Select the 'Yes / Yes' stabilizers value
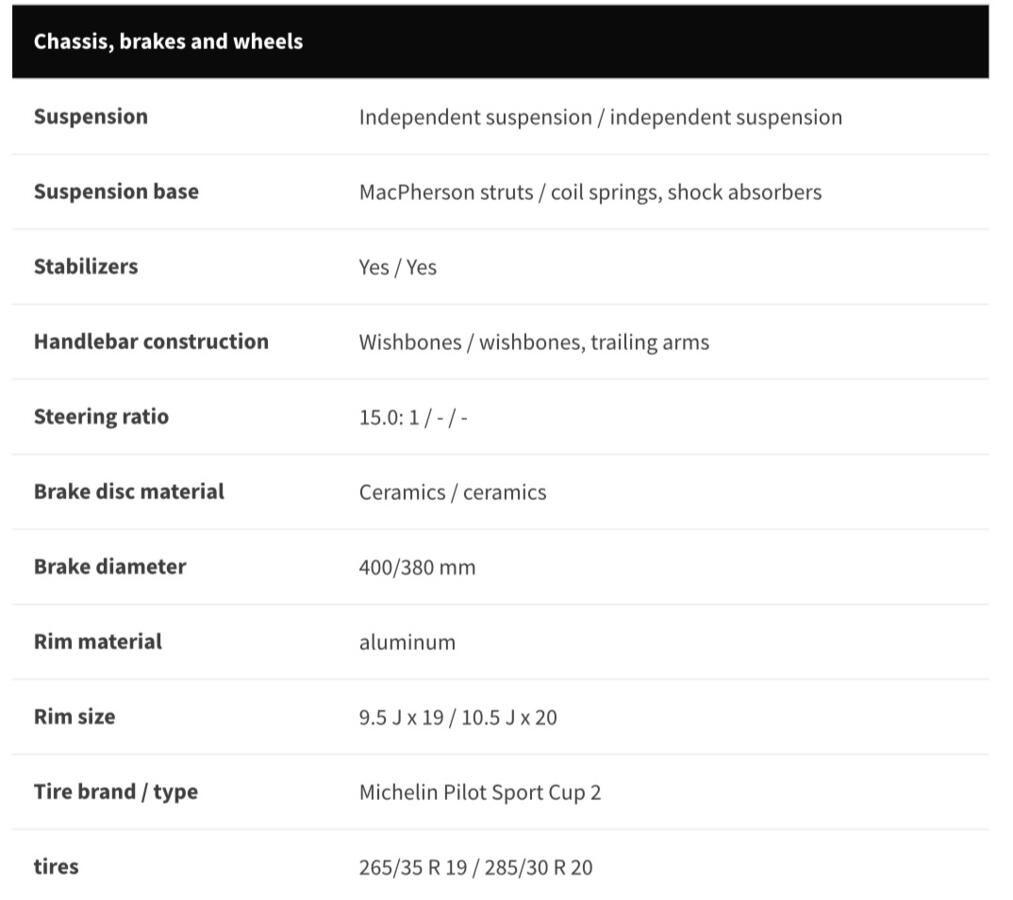Viewport: 1013px width, 900px height. (x=397, y=267)
